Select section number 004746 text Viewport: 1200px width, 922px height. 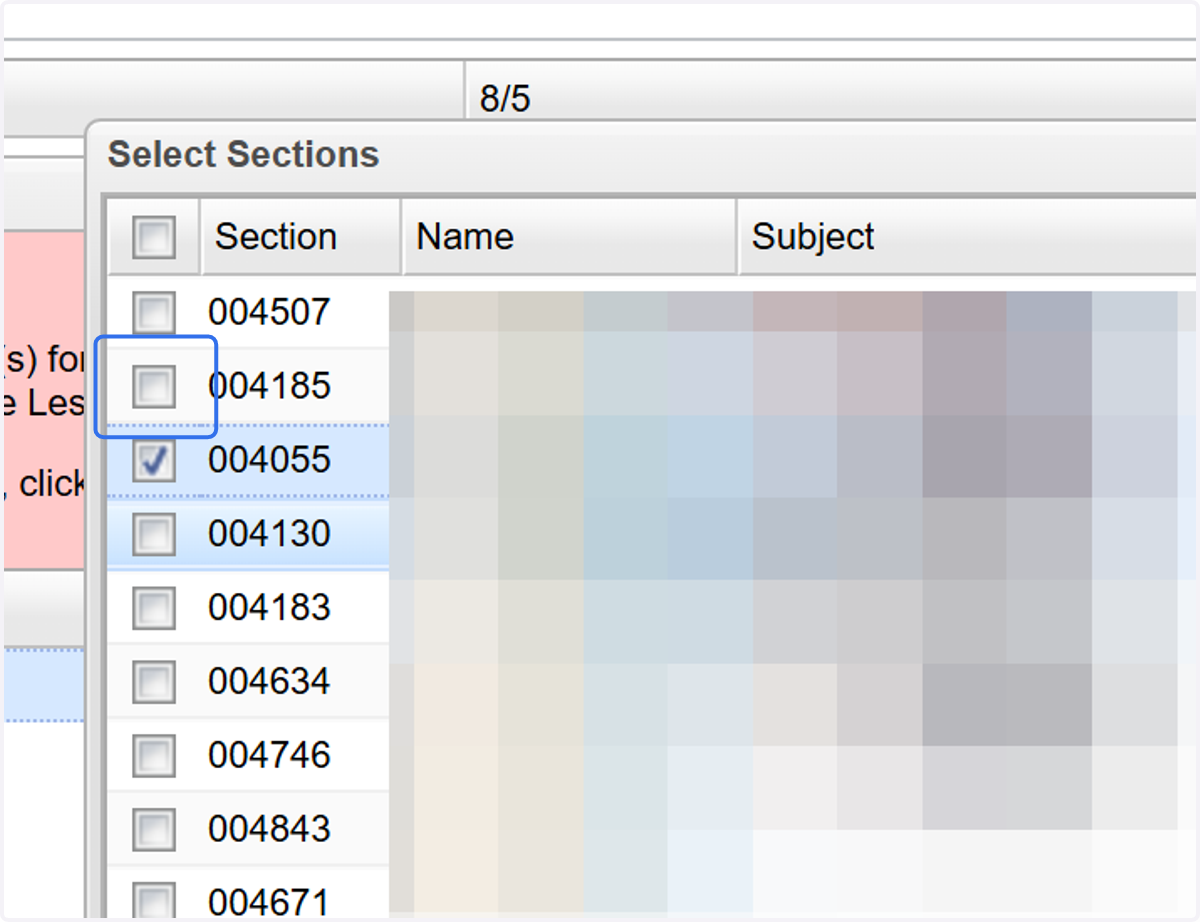pos(269,756)
